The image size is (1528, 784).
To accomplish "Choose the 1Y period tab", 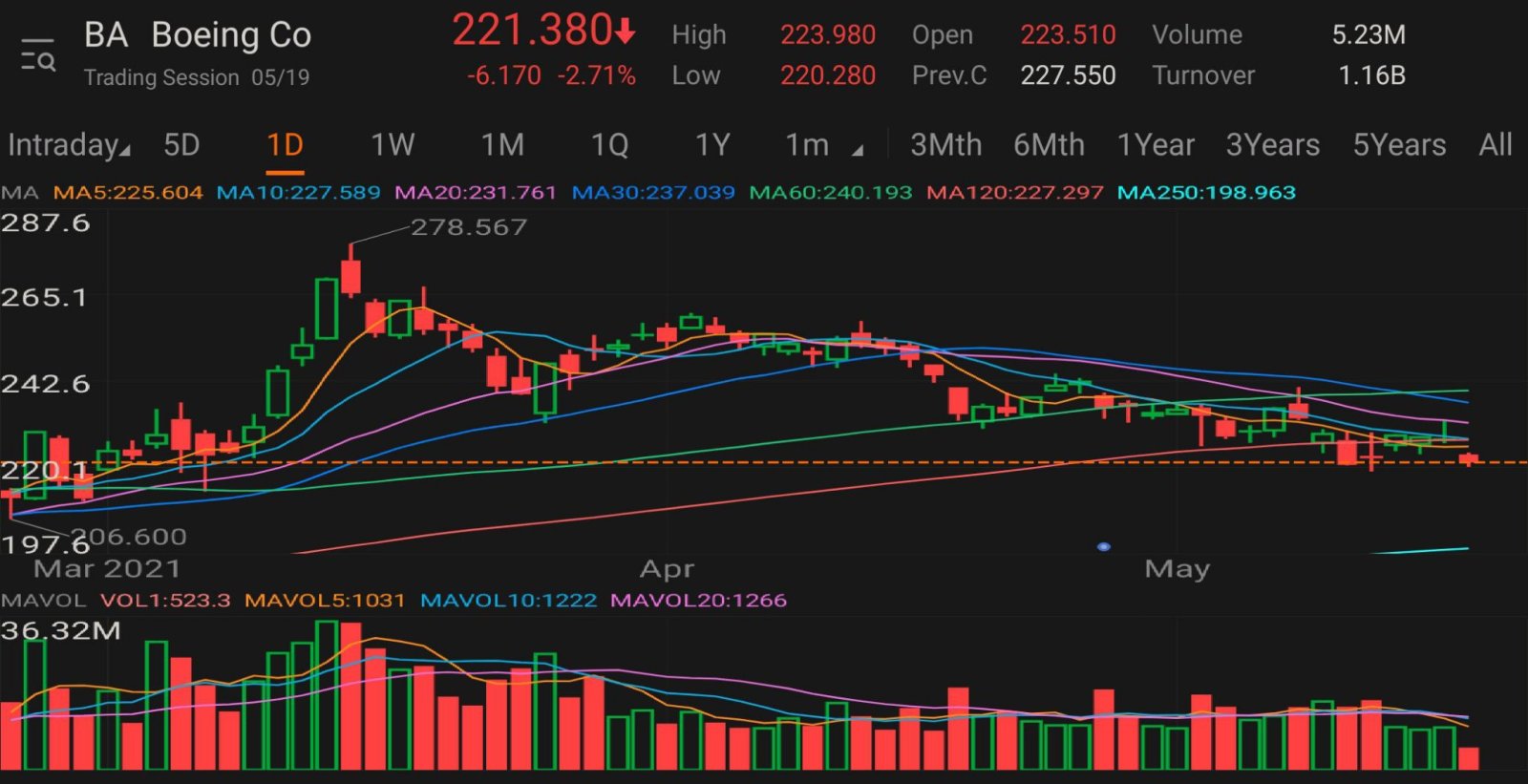I will coord(712,145).
